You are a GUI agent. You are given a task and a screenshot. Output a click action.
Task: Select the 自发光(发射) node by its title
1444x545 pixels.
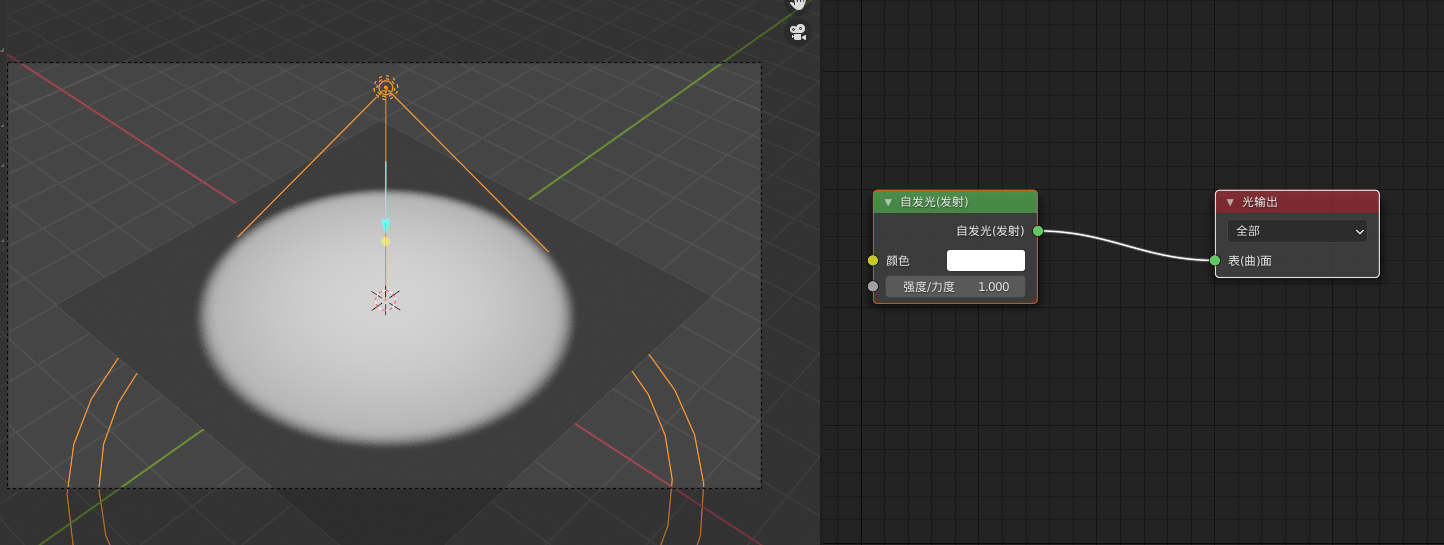click(934, 202)
